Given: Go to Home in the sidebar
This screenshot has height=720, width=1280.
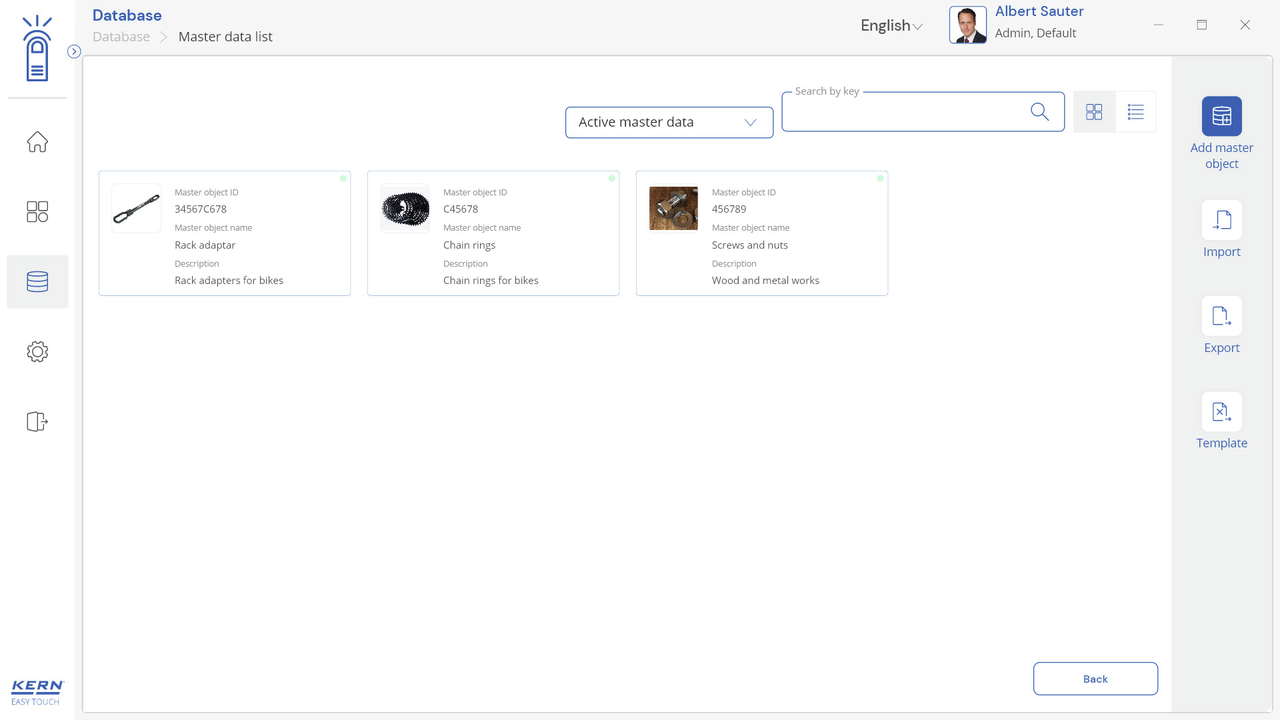Looking at the screenshot, I should (37, 142).
